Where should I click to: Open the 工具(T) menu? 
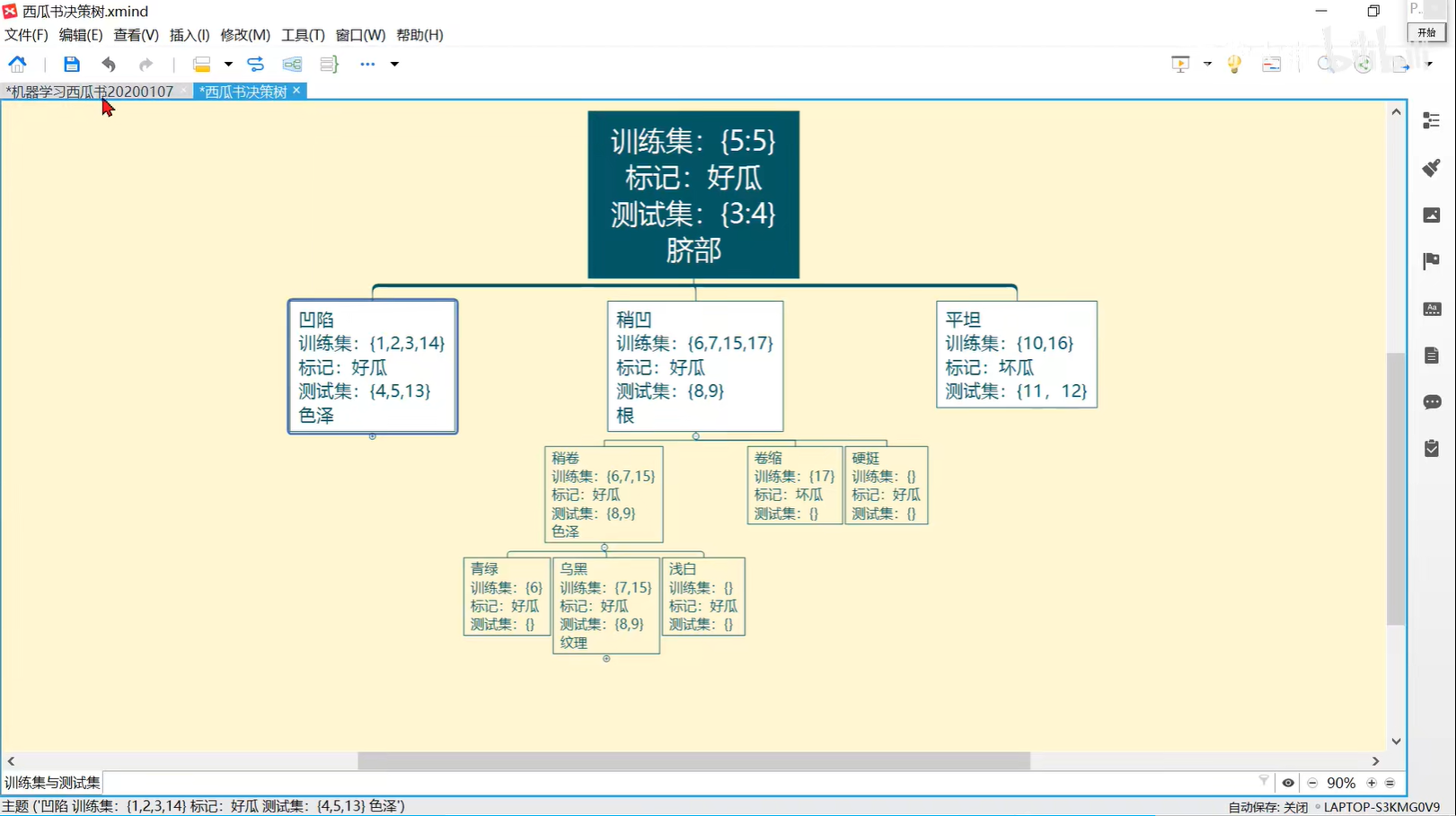point(303,35)
